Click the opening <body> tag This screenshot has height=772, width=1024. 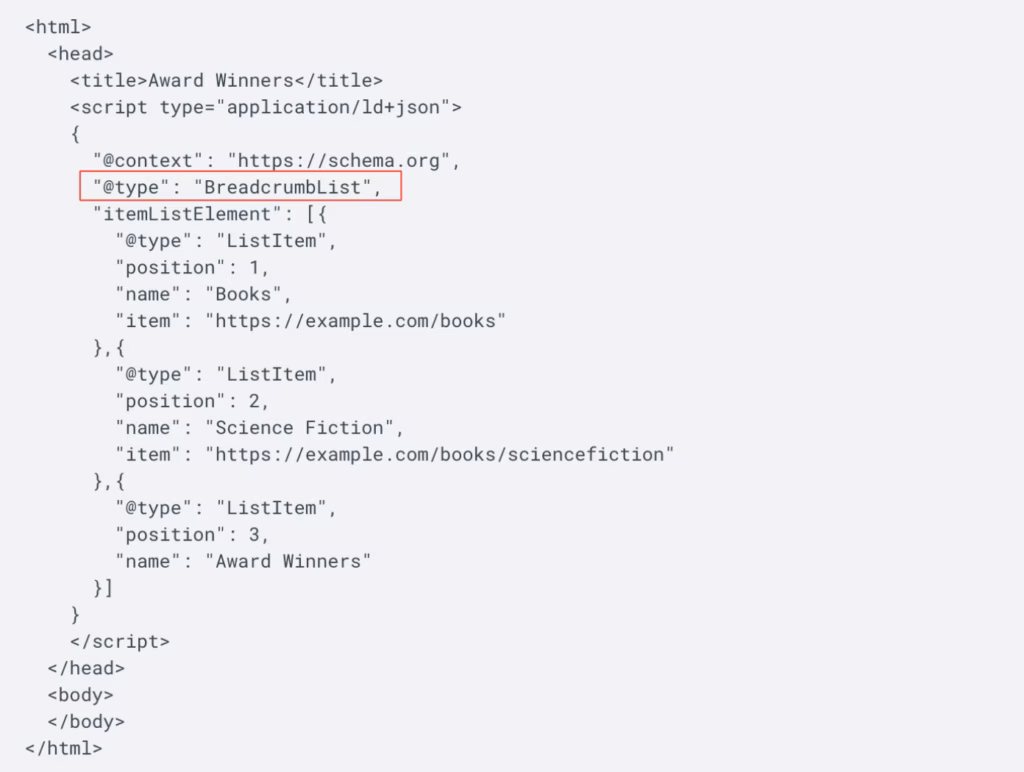coord(80,694)
